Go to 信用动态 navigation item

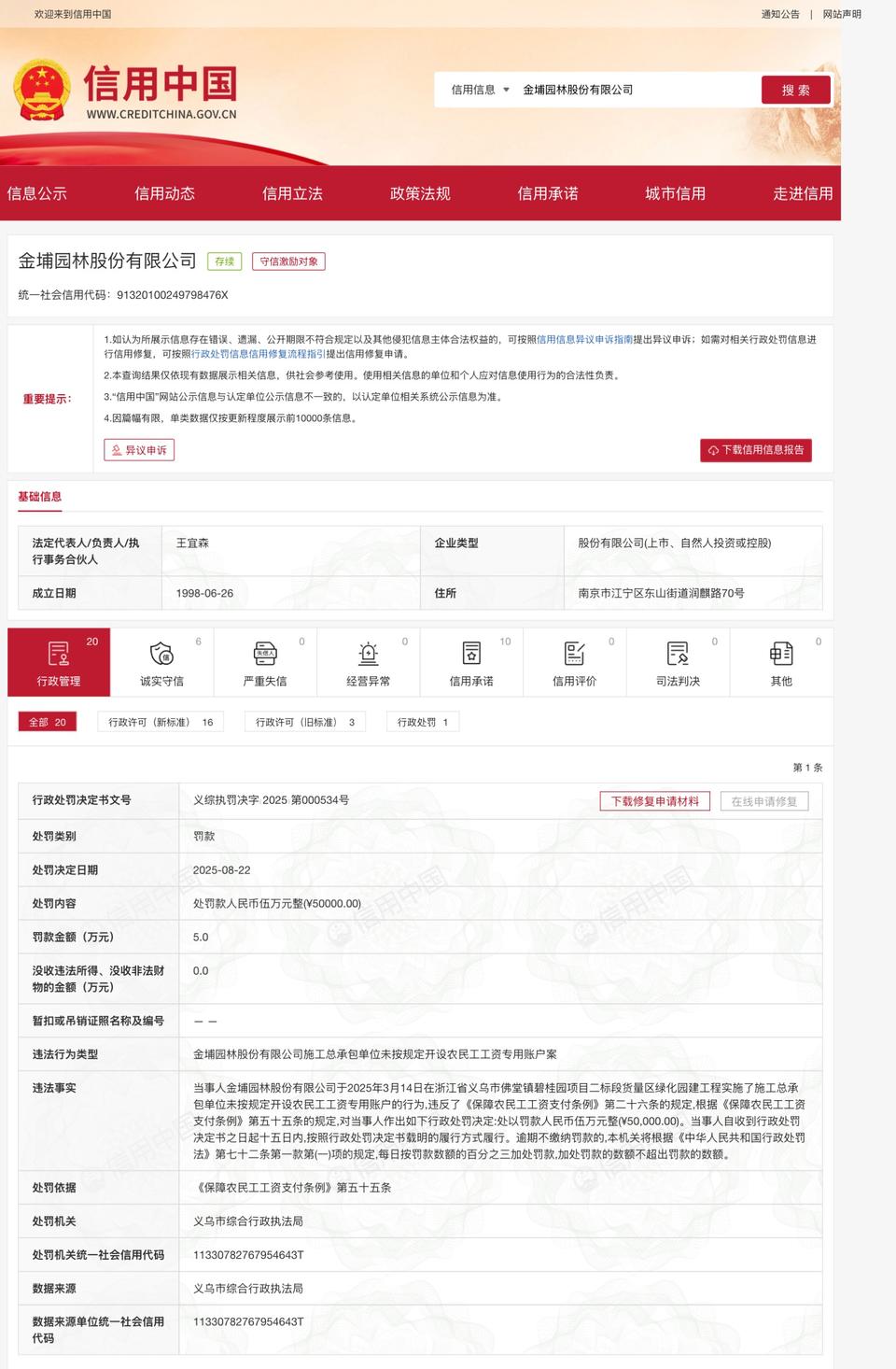click(165, 193)
